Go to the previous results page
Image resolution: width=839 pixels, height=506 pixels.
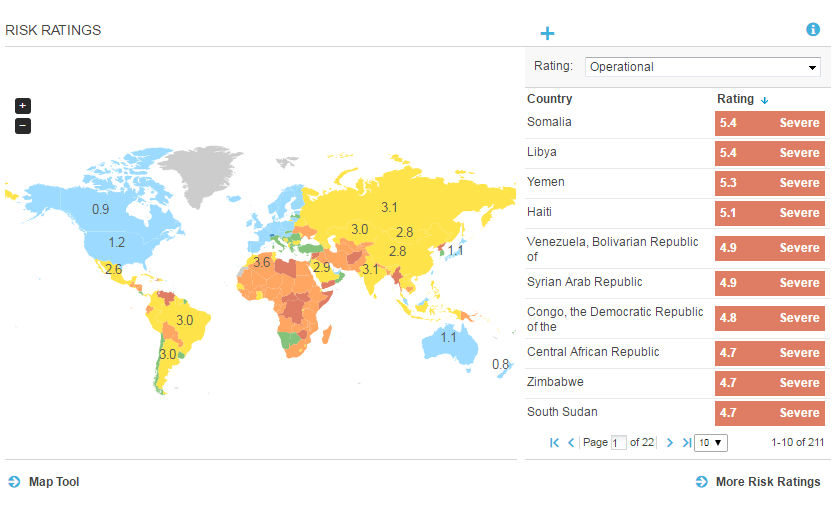(571, 442)
